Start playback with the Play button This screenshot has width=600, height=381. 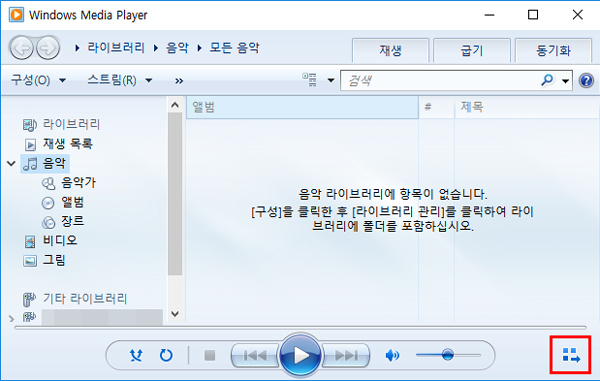(x=300, y=355)
